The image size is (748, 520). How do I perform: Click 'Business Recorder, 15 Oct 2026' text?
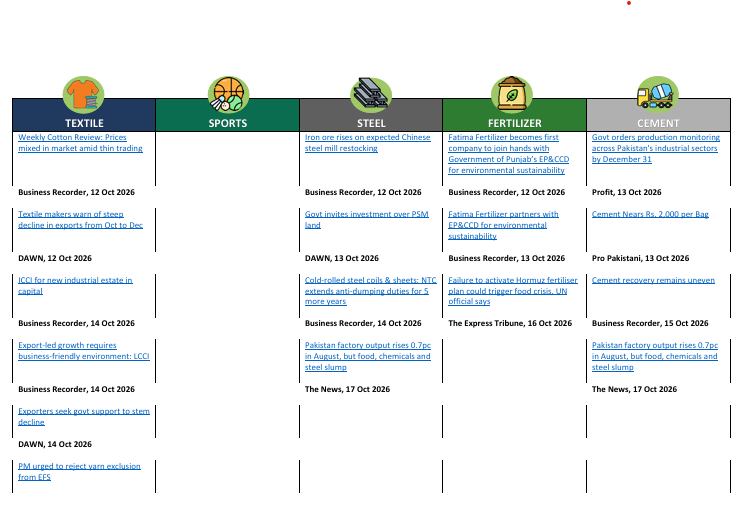650,323
